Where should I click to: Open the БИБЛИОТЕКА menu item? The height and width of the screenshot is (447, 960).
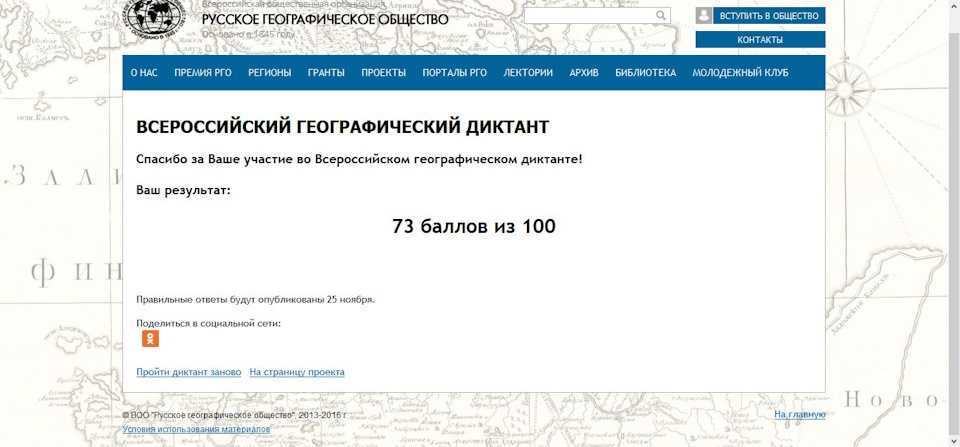click(645, 73)
